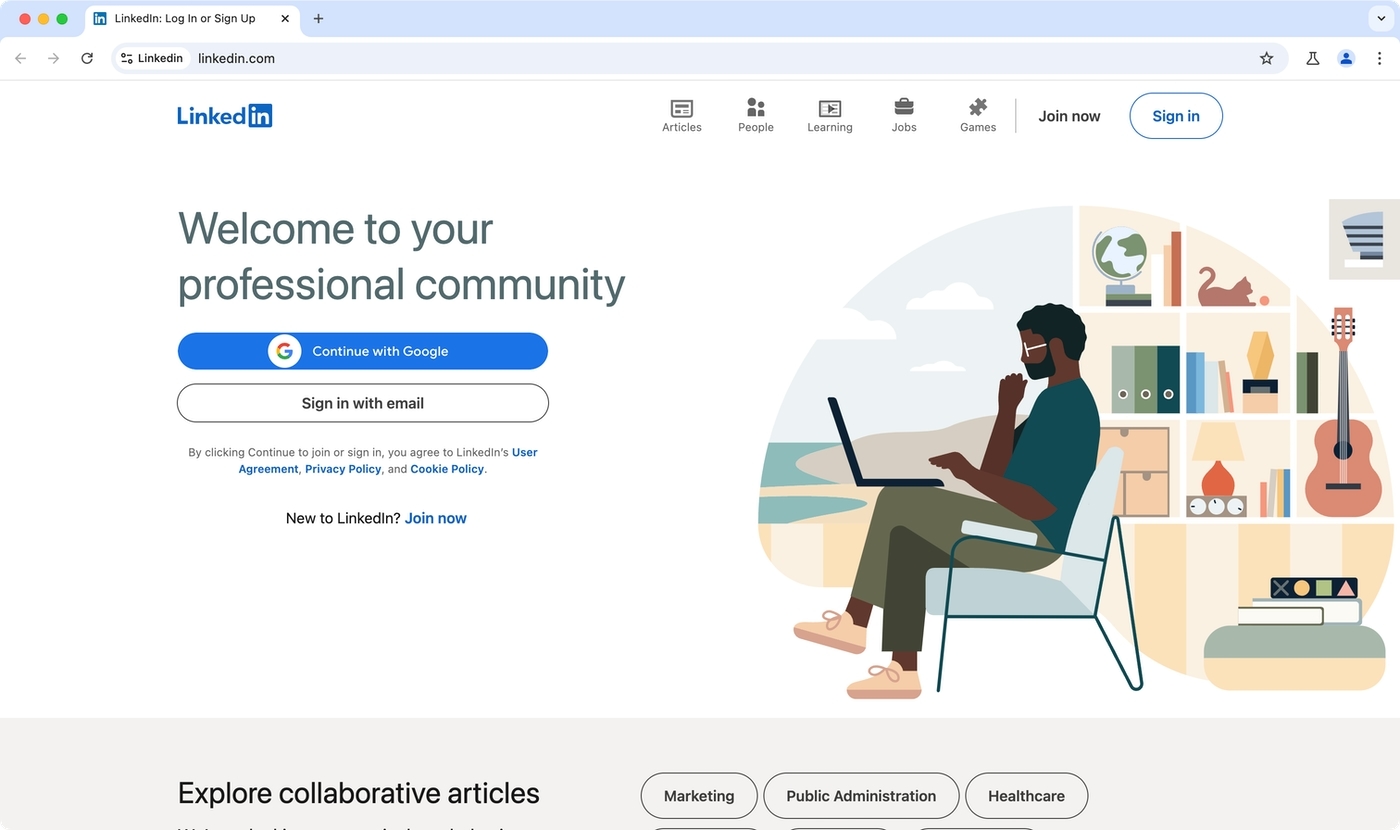
Task: Click Join now next to New to LinkedIn
Action: click(x=436, y=518)
